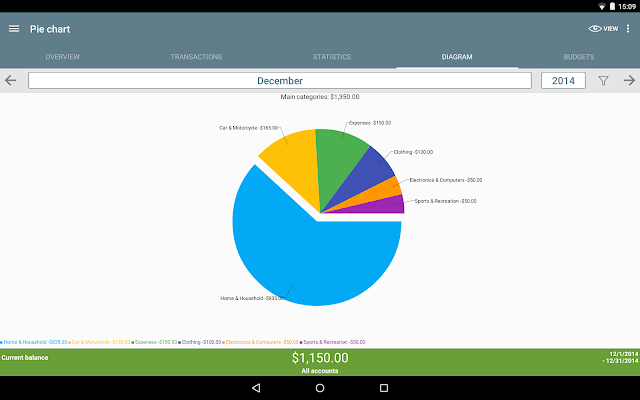Switch to the Transactions tab
This screenshot has width=640, height=400.
196,57
